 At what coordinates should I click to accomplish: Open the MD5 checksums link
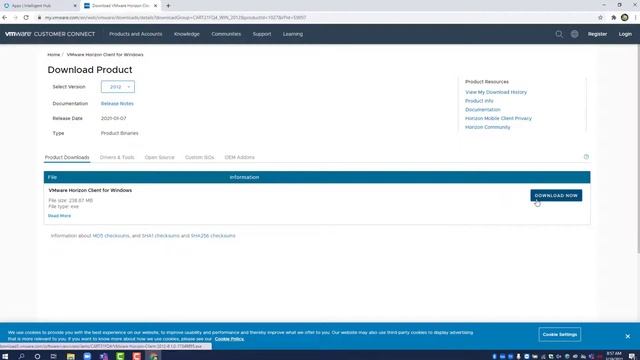[111, 236]
